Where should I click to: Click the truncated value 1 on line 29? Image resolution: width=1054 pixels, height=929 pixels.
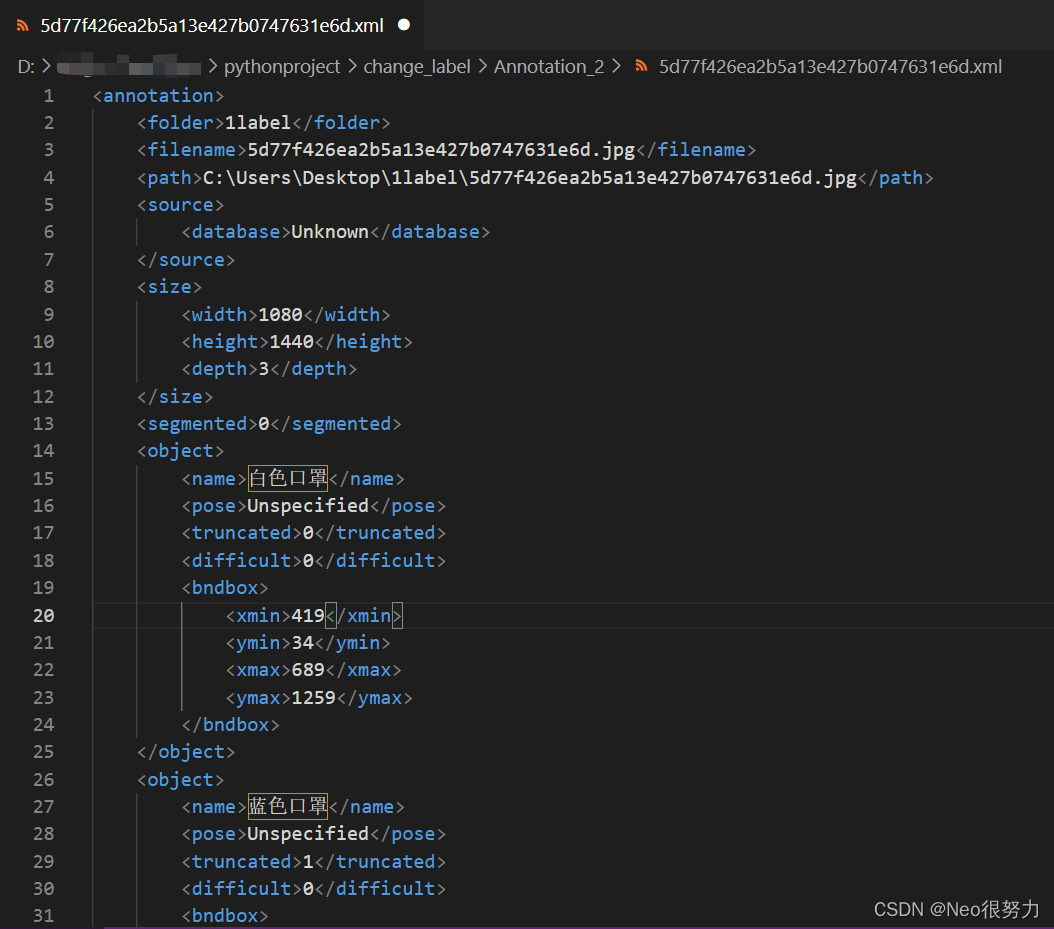click(x=308, y=862)
